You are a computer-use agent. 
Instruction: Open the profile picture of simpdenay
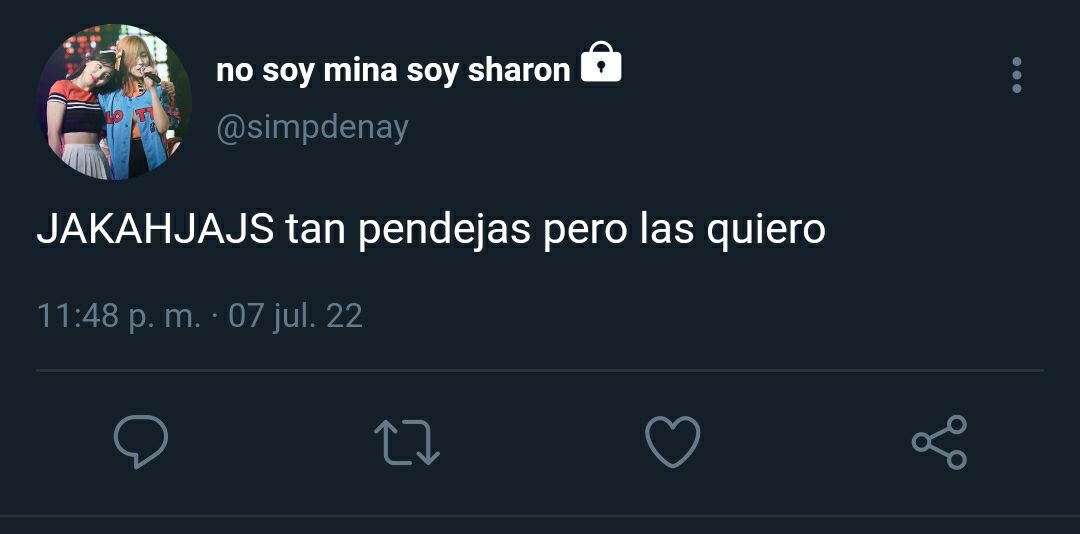click(114, 102)
